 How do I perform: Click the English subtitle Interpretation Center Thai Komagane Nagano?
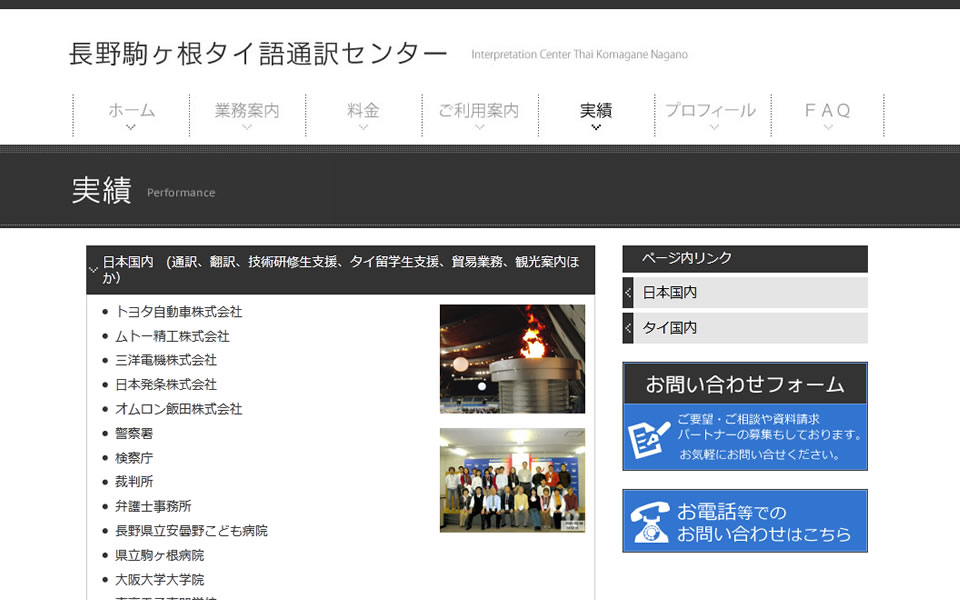coord(579,54)
